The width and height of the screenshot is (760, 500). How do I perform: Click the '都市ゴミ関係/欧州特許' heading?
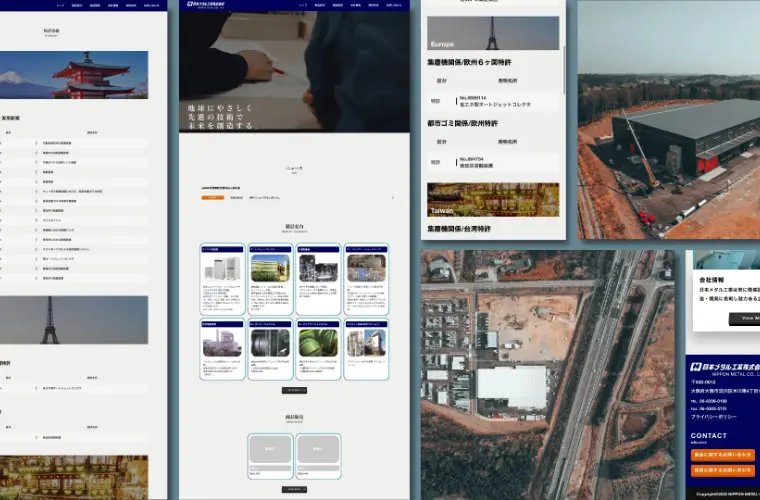(462, 124)
